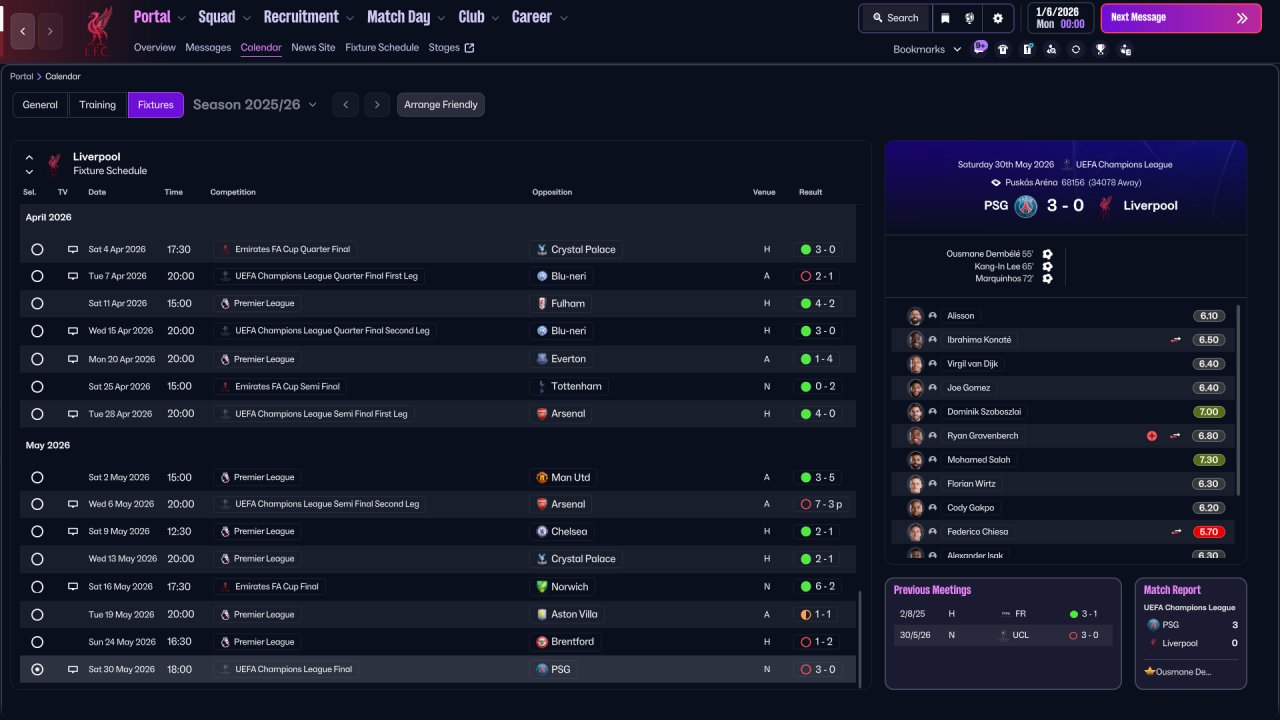Open the Season 2025/26 dropdown
Viewport: 1280px width, 720px height.
point(255,105)
